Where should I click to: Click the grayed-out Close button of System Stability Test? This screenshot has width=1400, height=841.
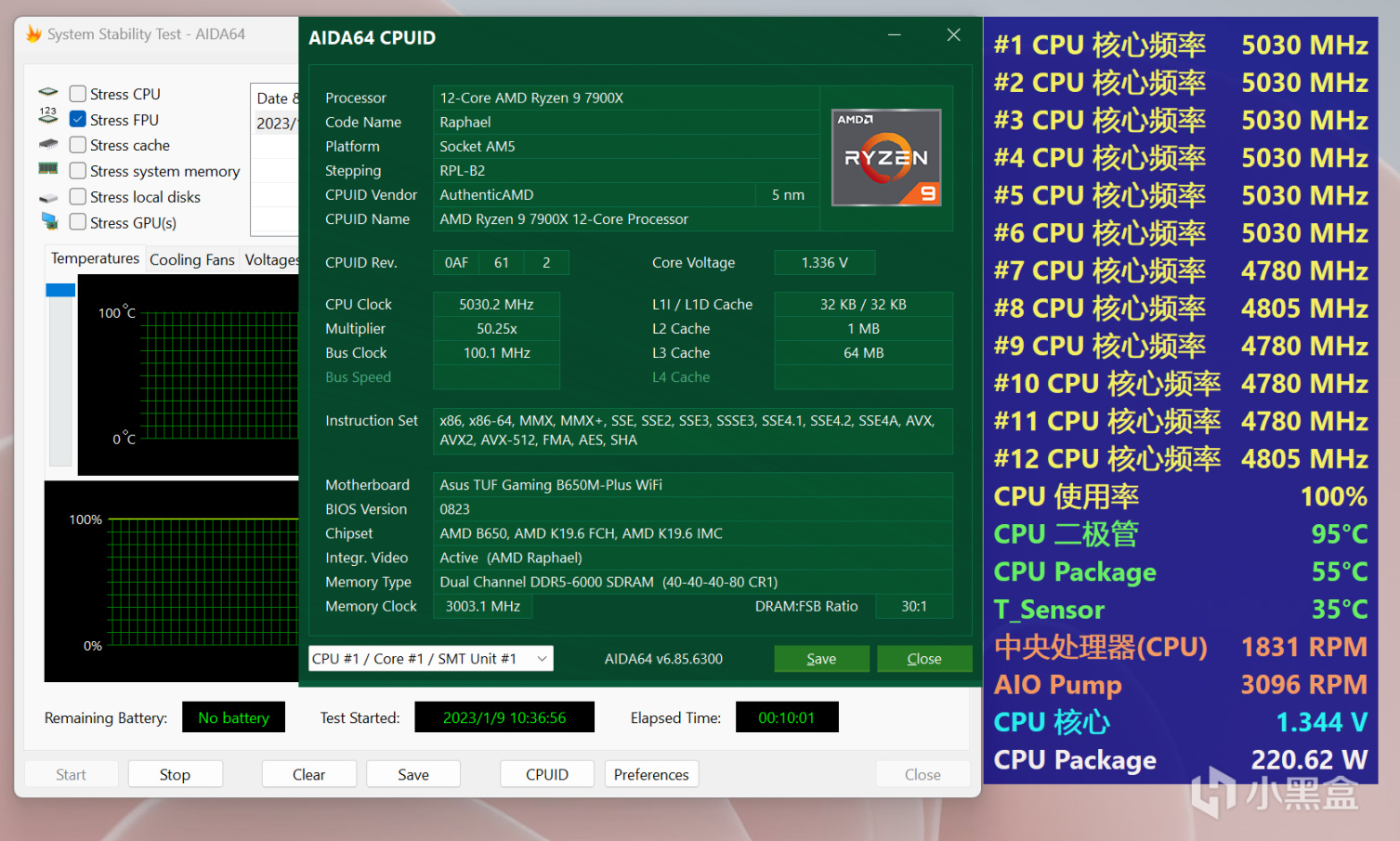(922, 774)
